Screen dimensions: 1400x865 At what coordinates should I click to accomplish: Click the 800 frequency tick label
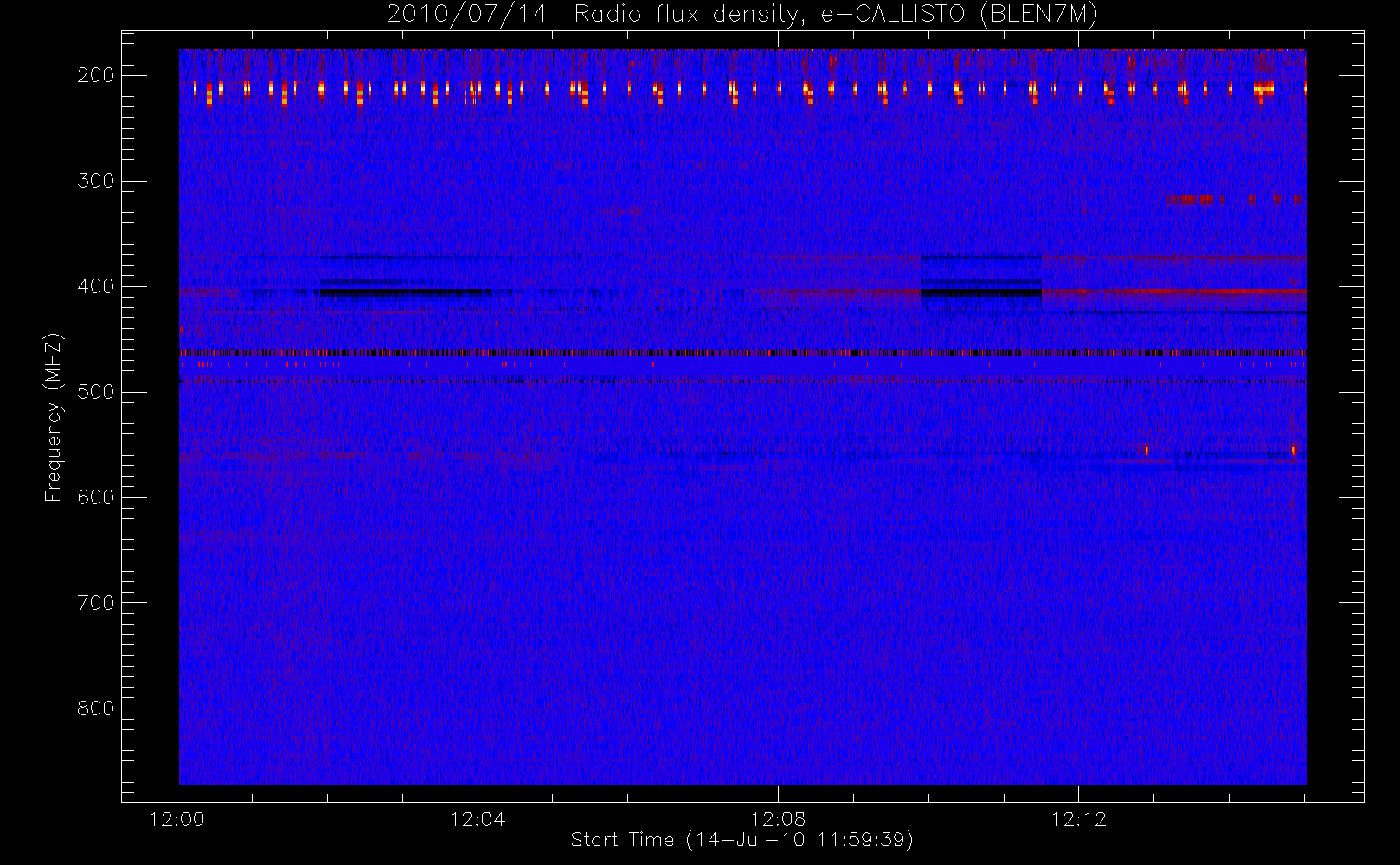point(95,708)
